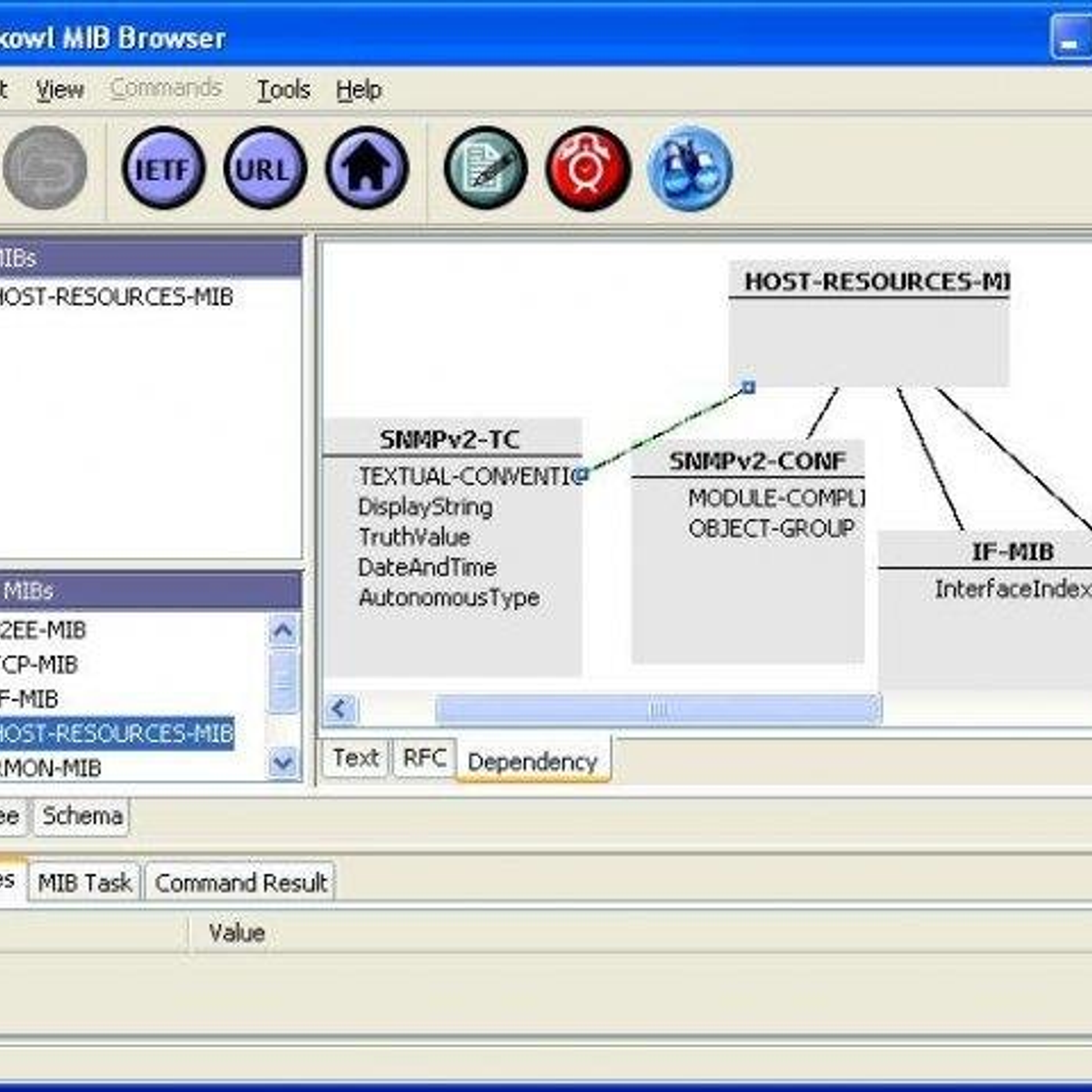Click the Value column header
The width and height of the screenshot is (1092, 1092).
click(236, 932)
